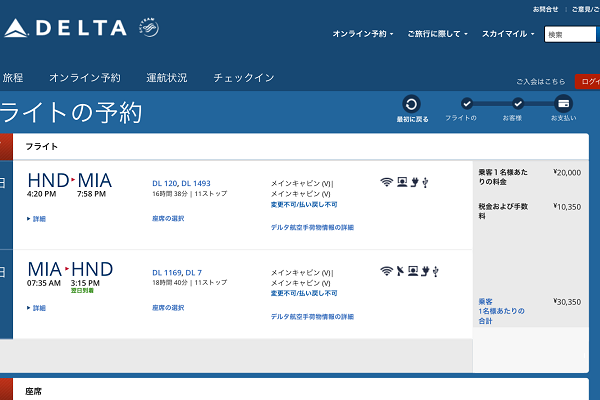Click the SkyTeam emblem icon
This screenshot has width=600, height=400.
point(149,28)
